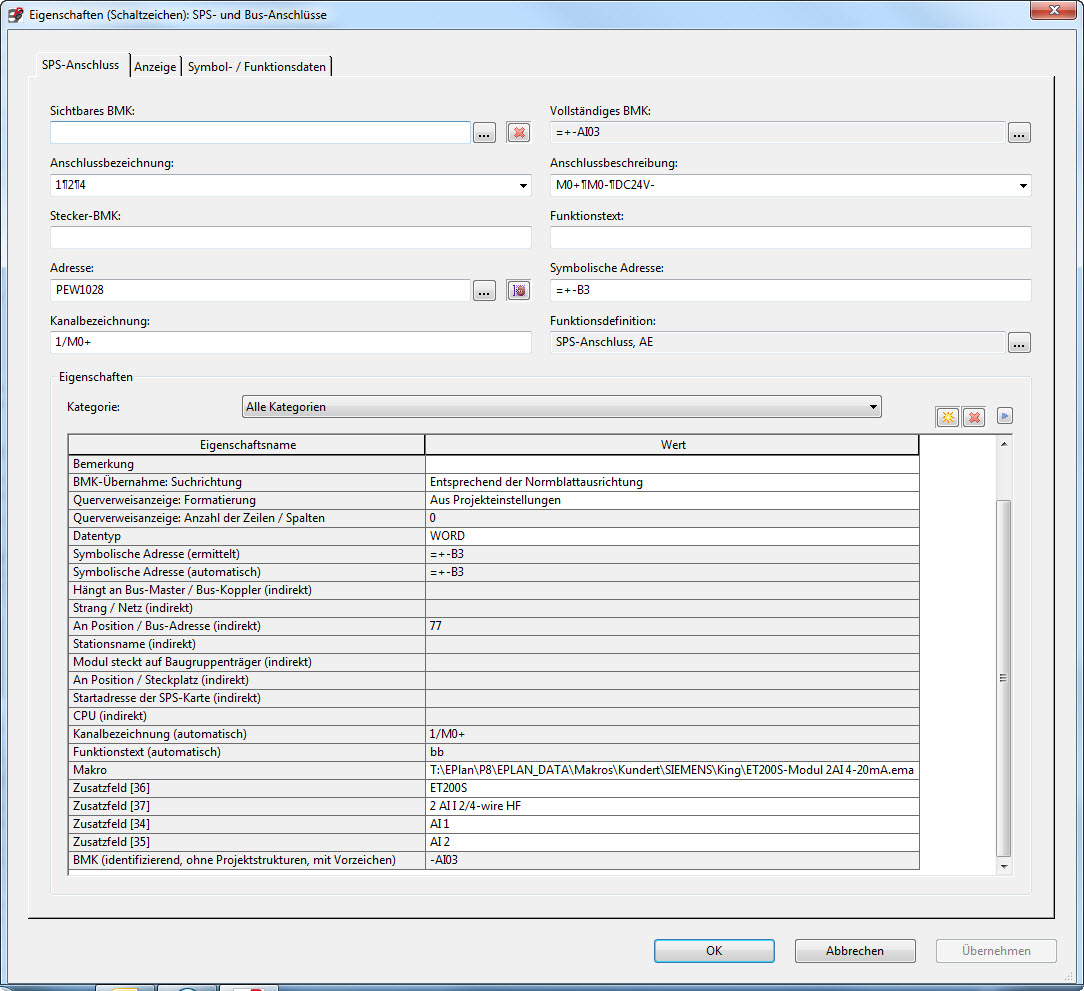Viewport: 1084px width, 991px height.
Task: Expand the Anschlussbezeichnung dropdown
Action: tap(523, 185)
